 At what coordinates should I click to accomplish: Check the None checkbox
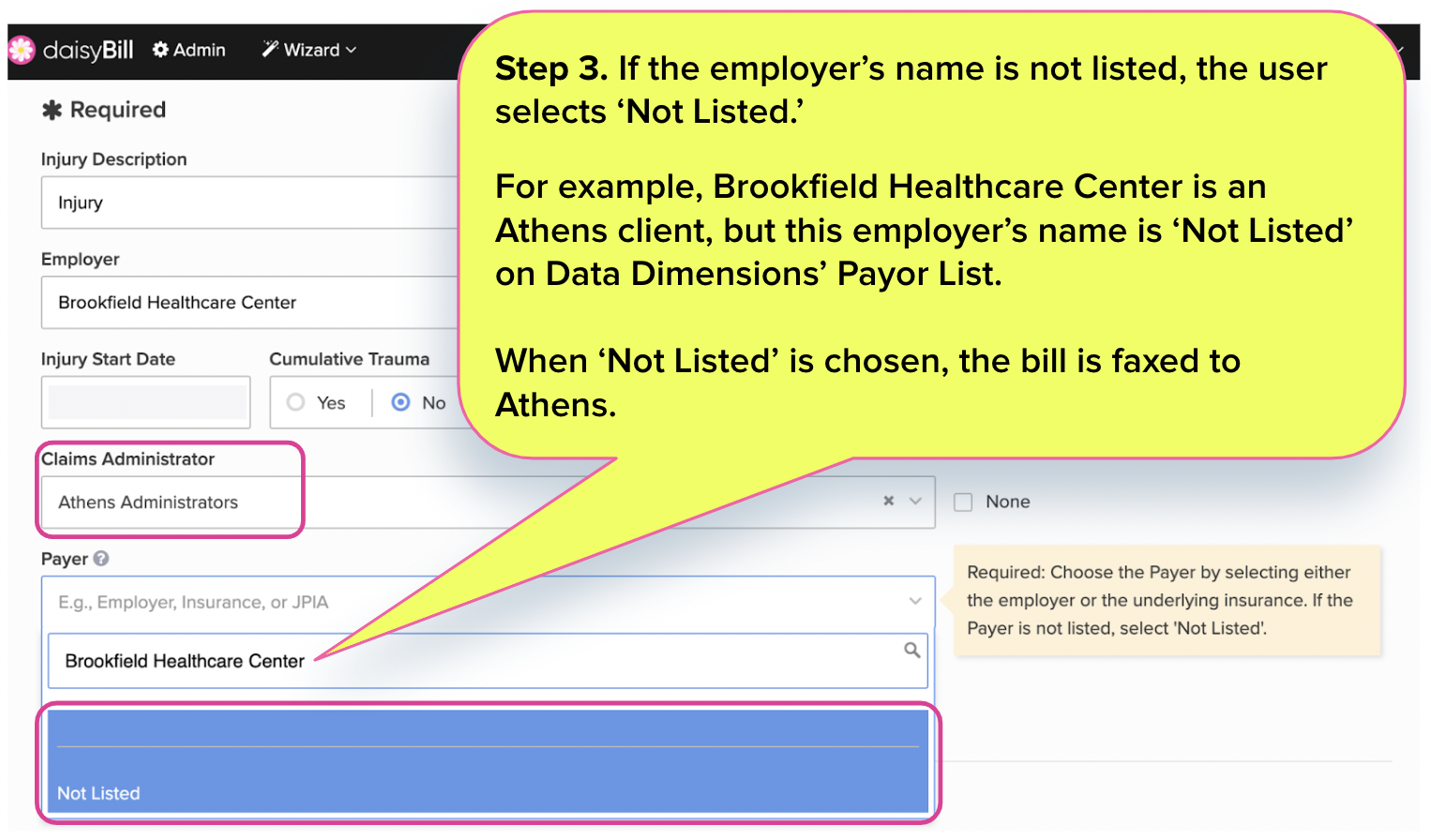click(x=963, y=502)
